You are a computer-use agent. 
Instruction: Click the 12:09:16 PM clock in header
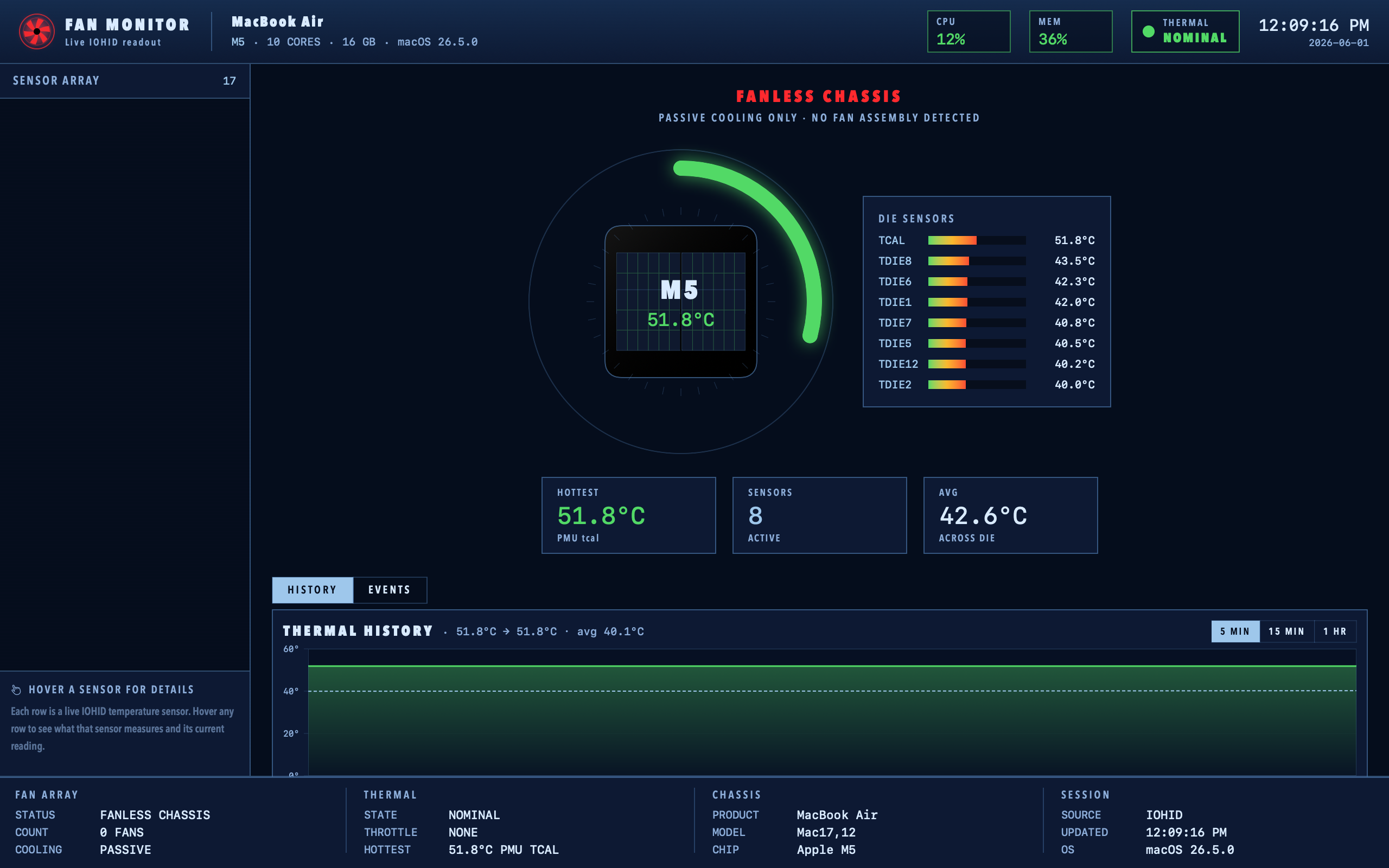point(1314,25)
